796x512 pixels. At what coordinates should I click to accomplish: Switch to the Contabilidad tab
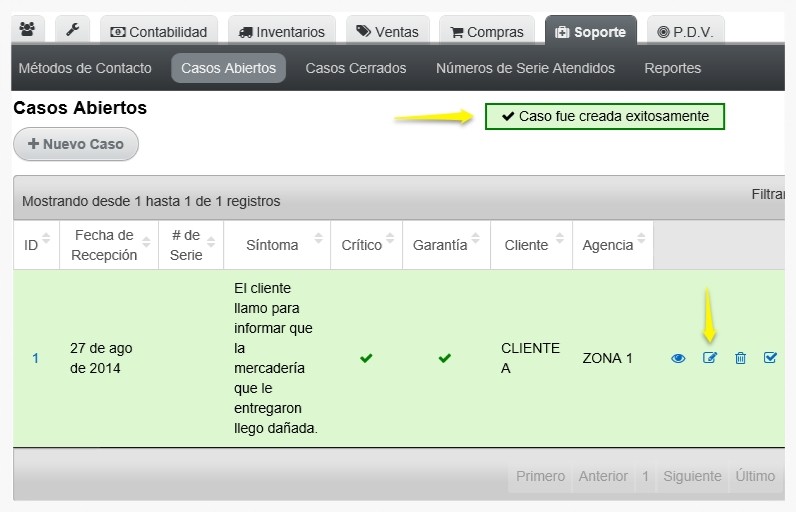(159, 30)
